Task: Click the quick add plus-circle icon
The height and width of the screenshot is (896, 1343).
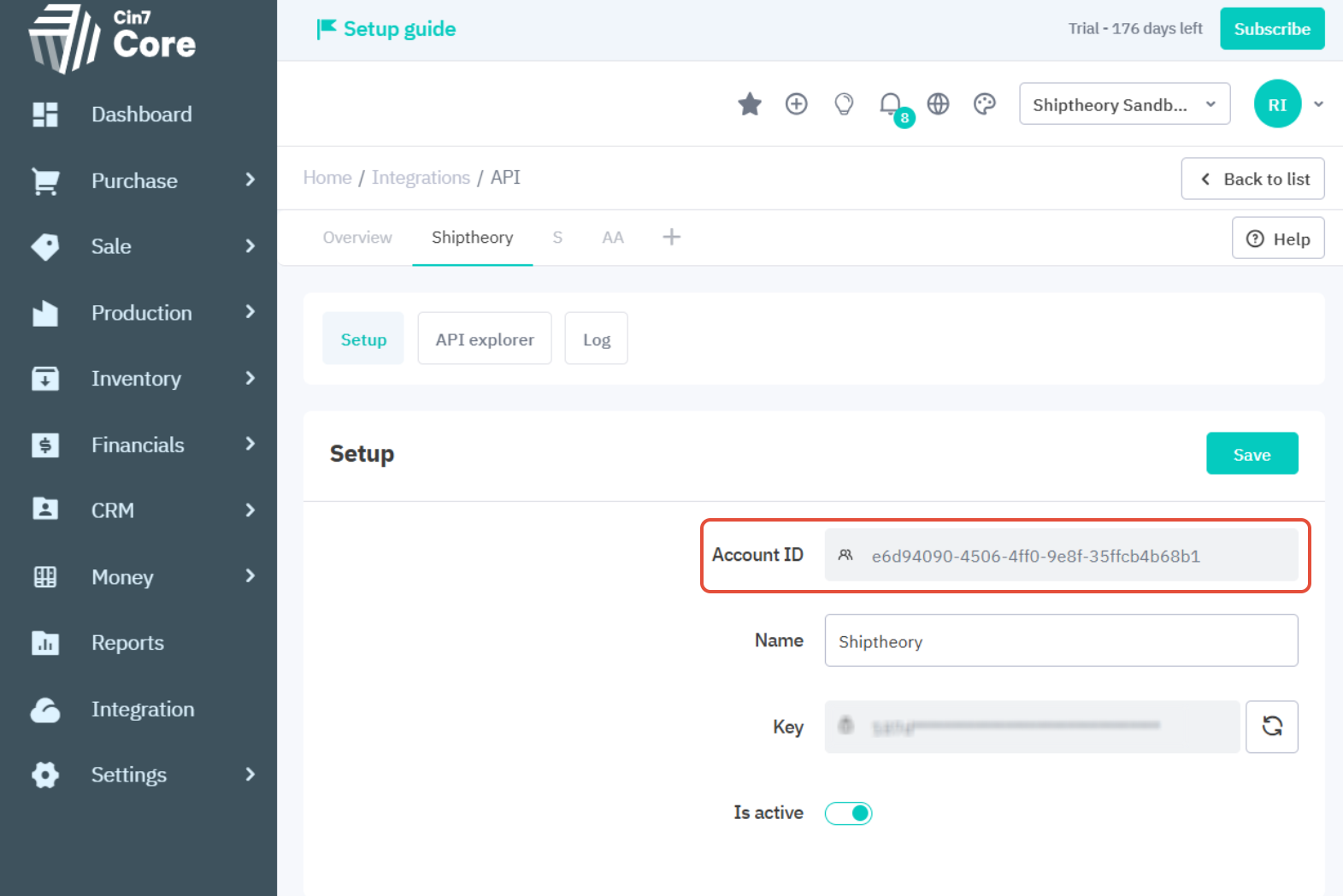Action: pyautogui.click(x=797, y=104)
